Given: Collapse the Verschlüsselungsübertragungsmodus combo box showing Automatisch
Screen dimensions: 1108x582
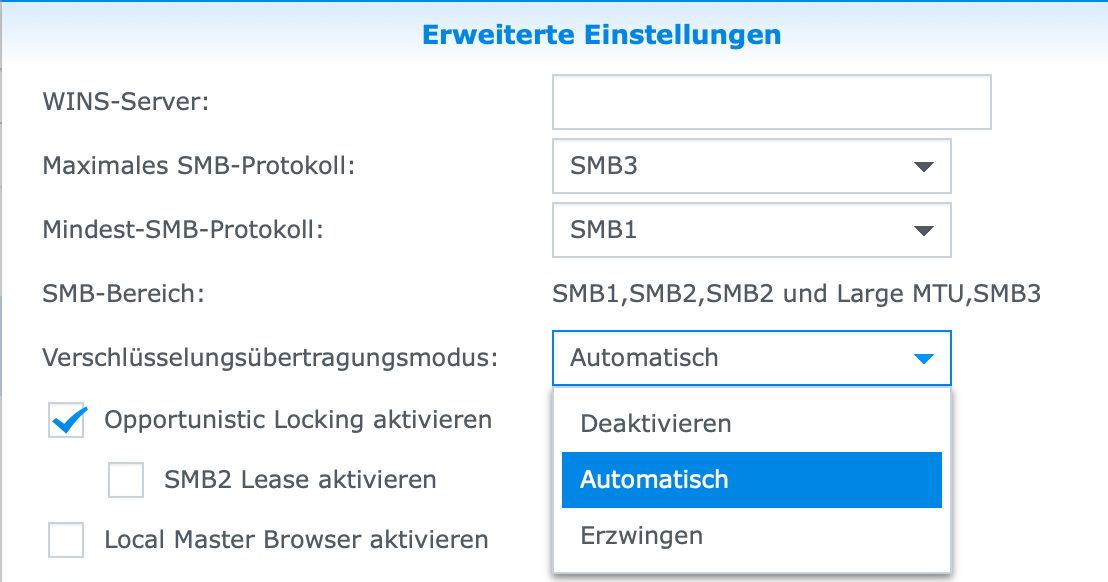Looking at the screenshot, I should point(750,358).
